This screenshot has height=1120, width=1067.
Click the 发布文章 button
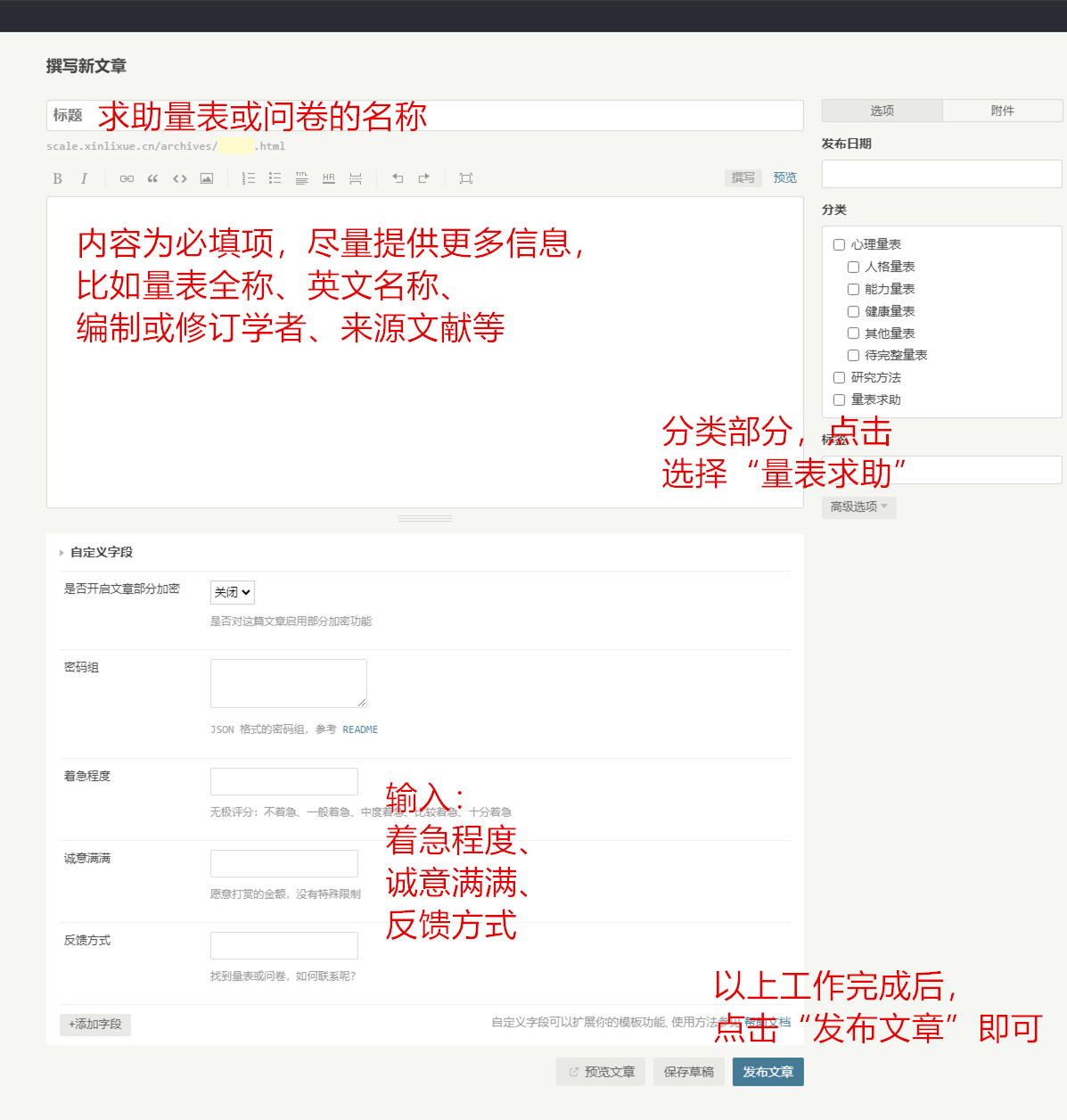[x=767, y=1072]
